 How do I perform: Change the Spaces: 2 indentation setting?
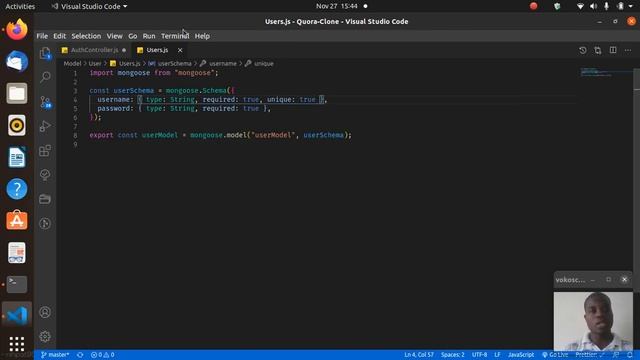(x=453, y=355)
